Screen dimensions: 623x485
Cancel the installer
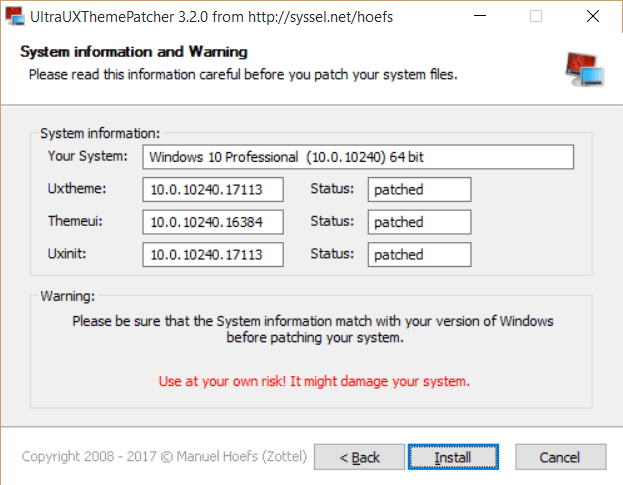tap(559, 457)
